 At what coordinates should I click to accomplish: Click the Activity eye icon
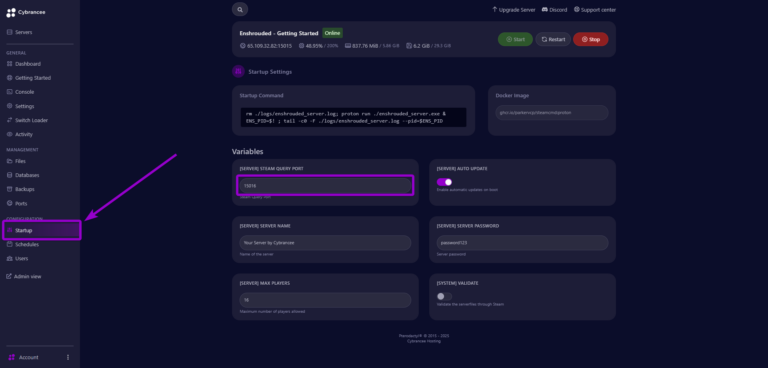(9, 134)
